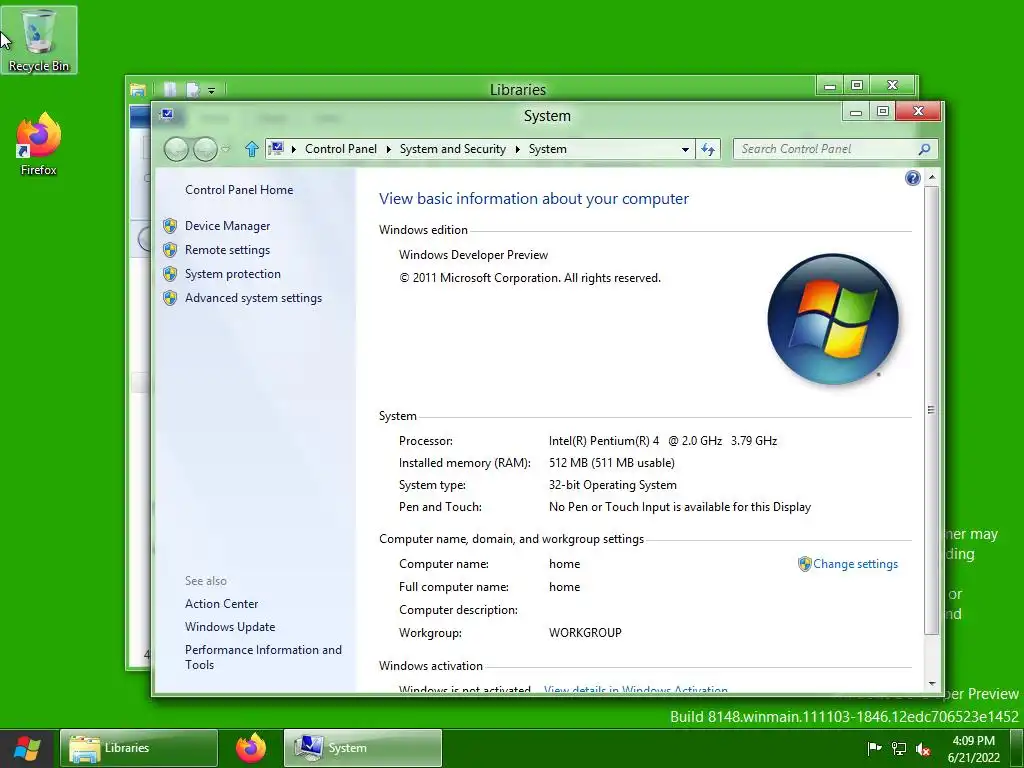
Task: Click the help question mark icon
Action: pyautogui.click(x=912, y=178)
